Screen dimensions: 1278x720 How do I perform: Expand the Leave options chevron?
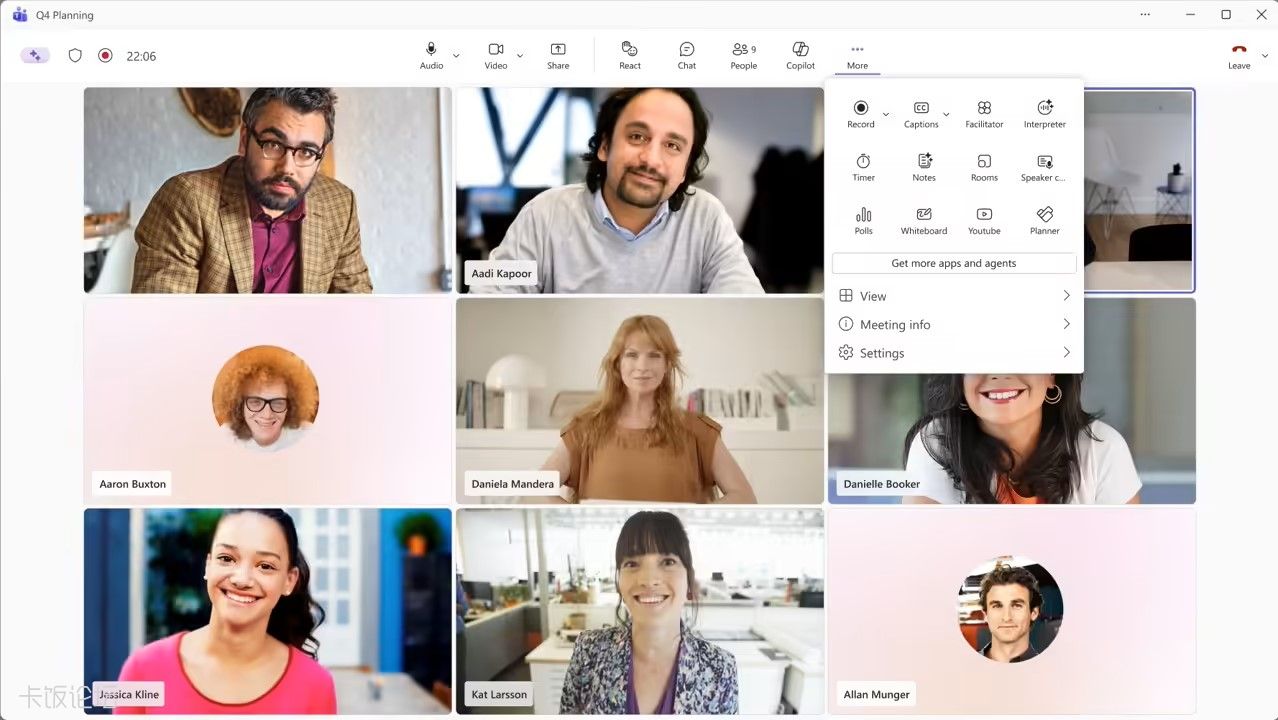click(x=1265, y=56)
